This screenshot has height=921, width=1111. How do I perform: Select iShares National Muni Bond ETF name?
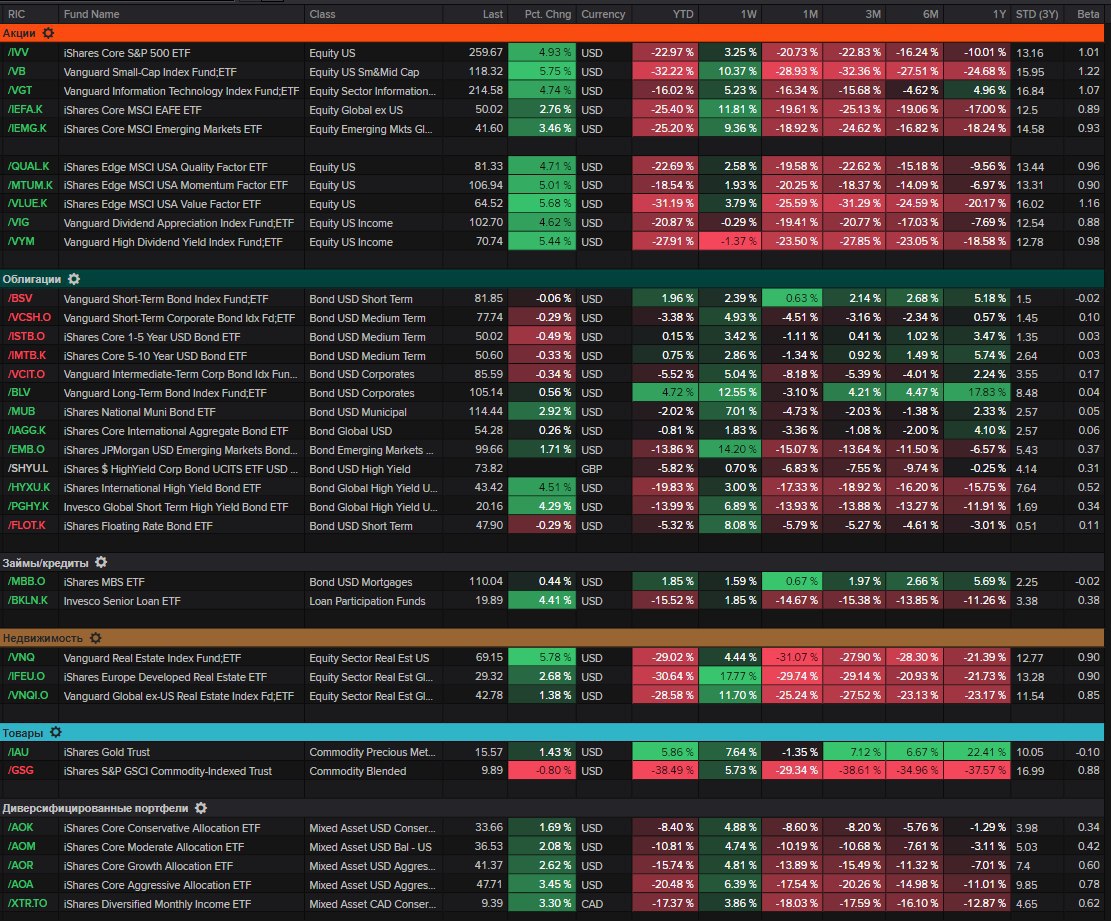(140, 412)
